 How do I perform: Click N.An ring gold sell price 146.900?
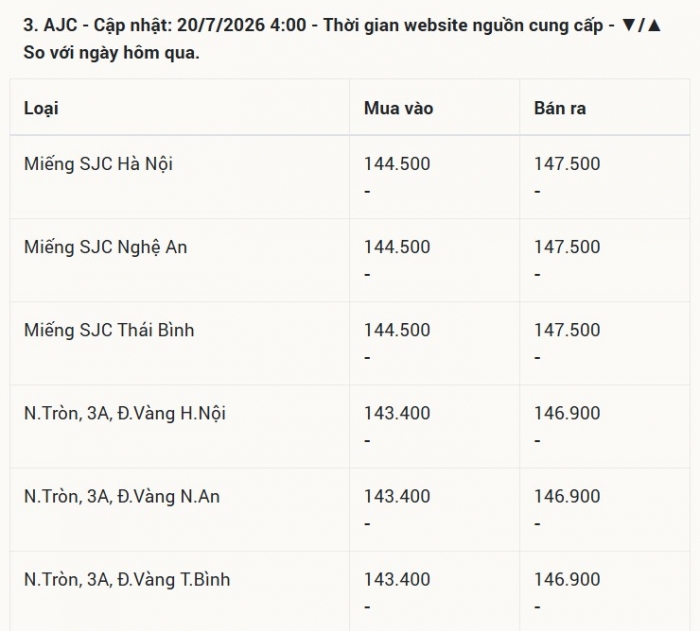click(567, 496)
